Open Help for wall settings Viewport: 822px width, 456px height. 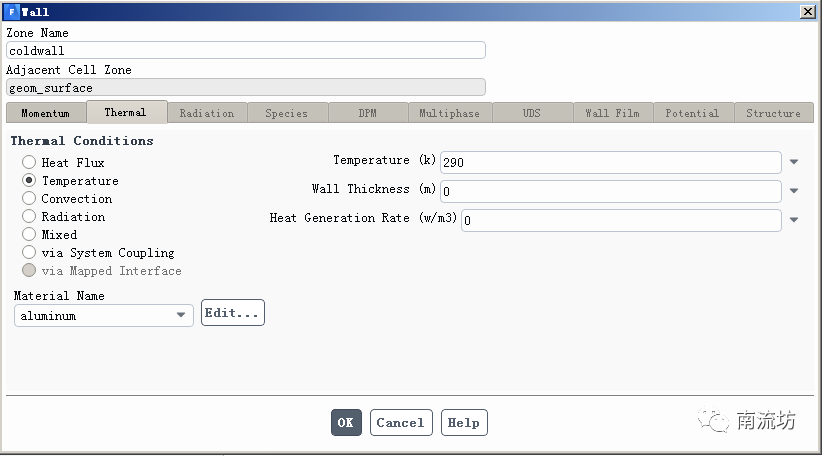point(463,423)
